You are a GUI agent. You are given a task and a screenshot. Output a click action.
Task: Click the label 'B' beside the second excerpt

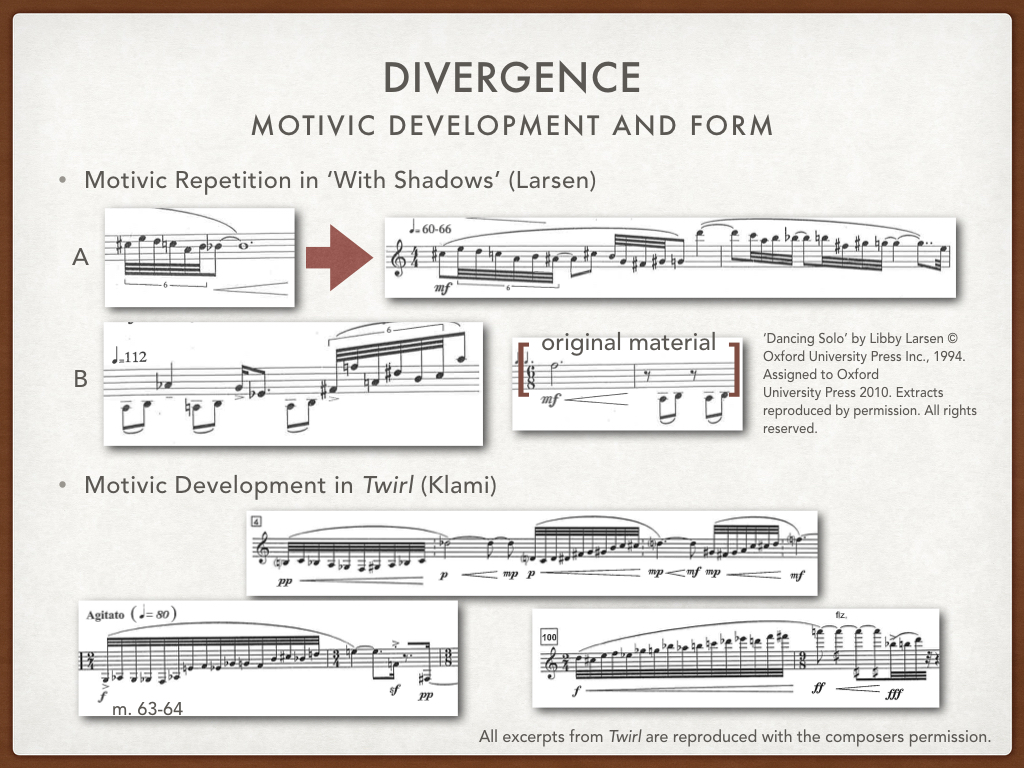pyautogui.click(x=80, y=379)
